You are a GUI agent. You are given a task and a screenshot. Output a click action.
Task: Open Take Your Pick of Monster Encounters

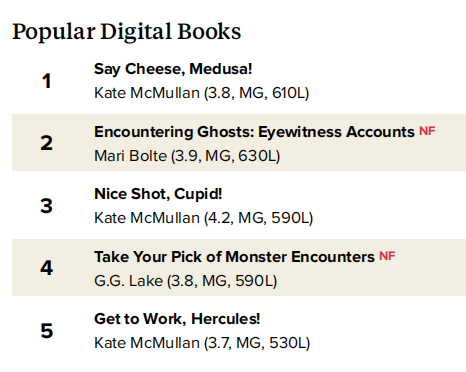(x=234, y=257)
